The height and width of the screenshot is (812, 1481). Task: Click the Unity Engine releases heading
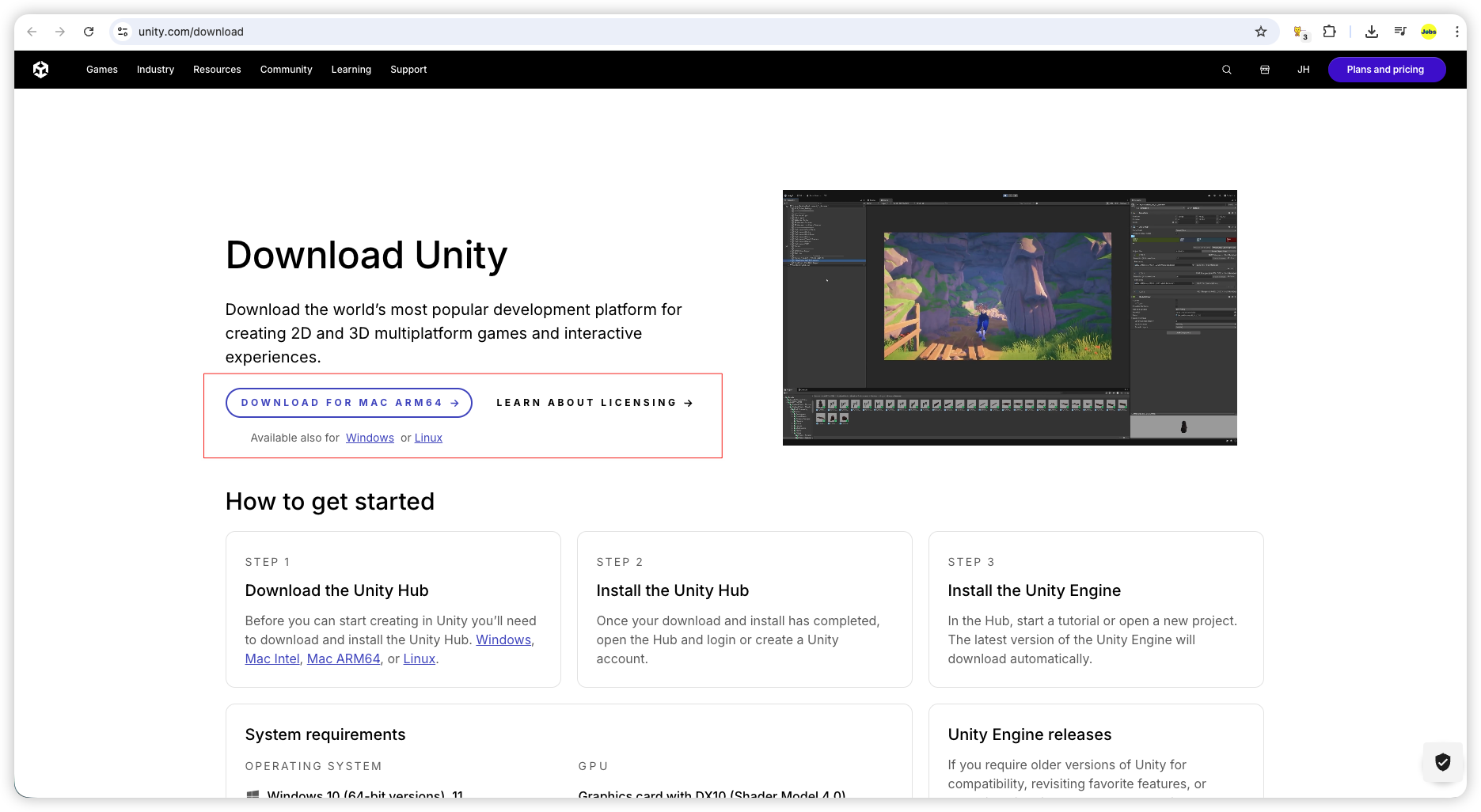click(1030, 734)
